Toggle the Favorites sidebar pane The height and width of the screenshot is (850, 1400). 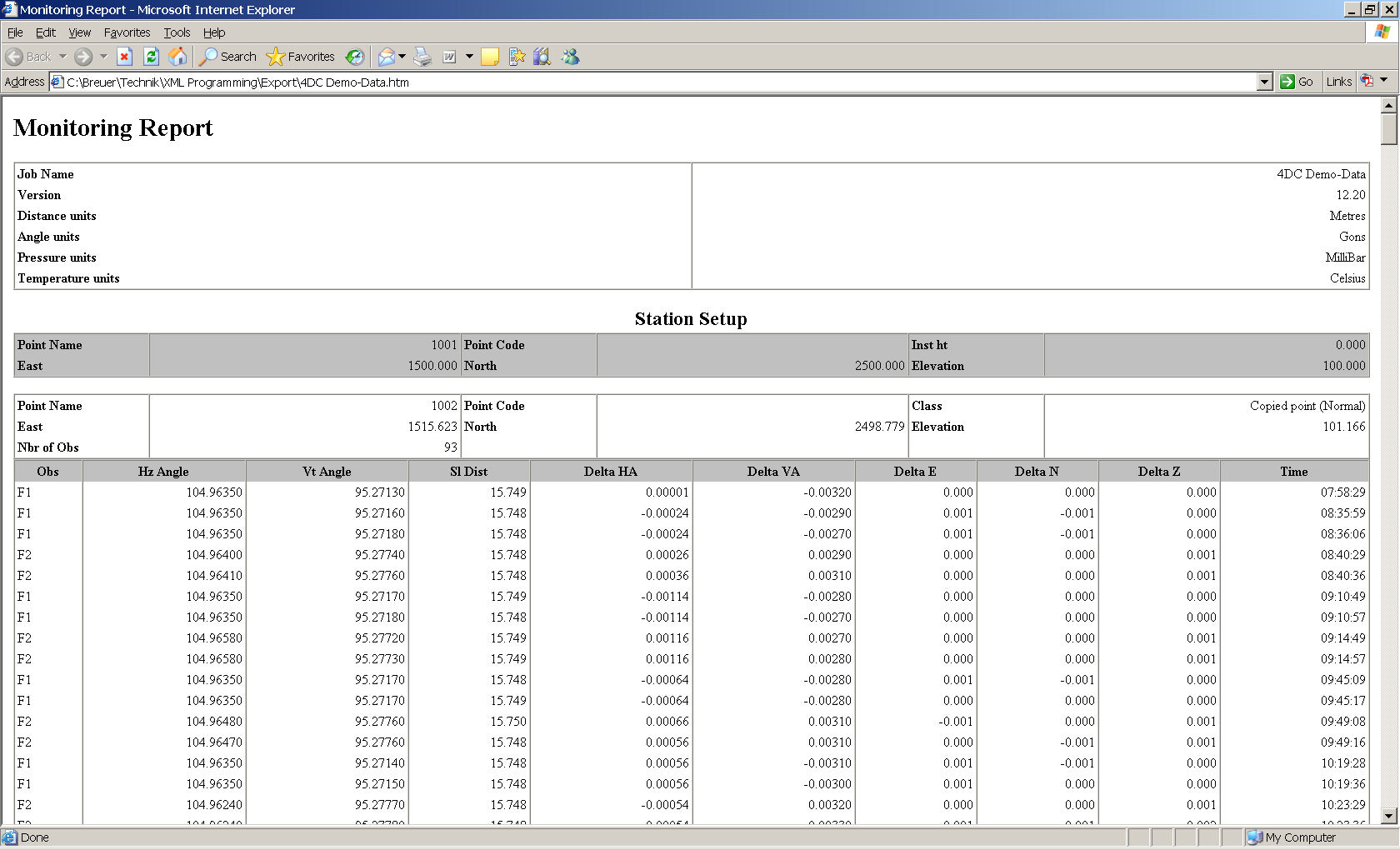point(302,56)
